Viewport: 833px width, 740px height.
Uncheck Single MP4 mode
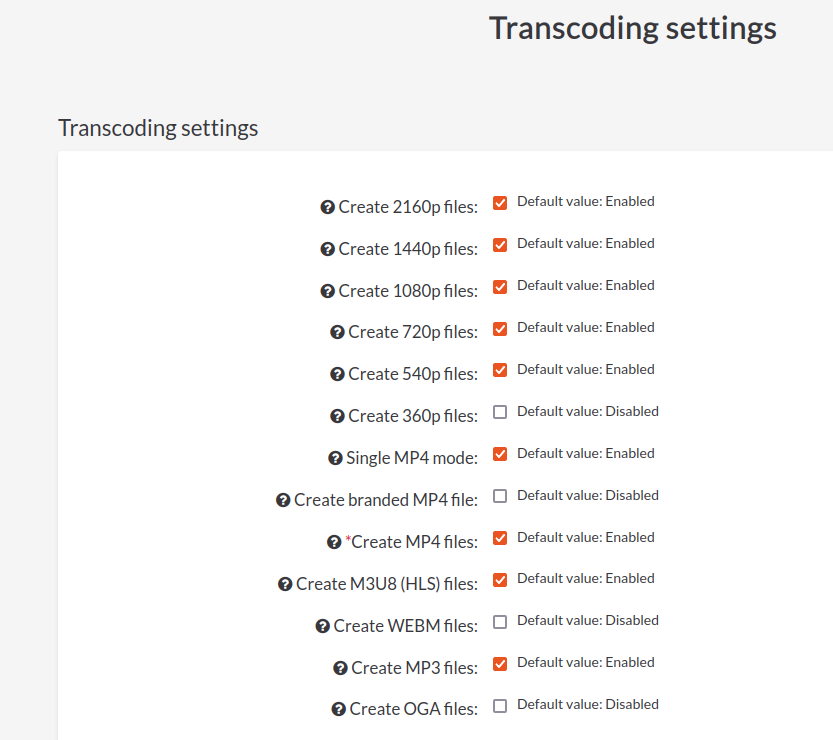[x=499, y=454]
